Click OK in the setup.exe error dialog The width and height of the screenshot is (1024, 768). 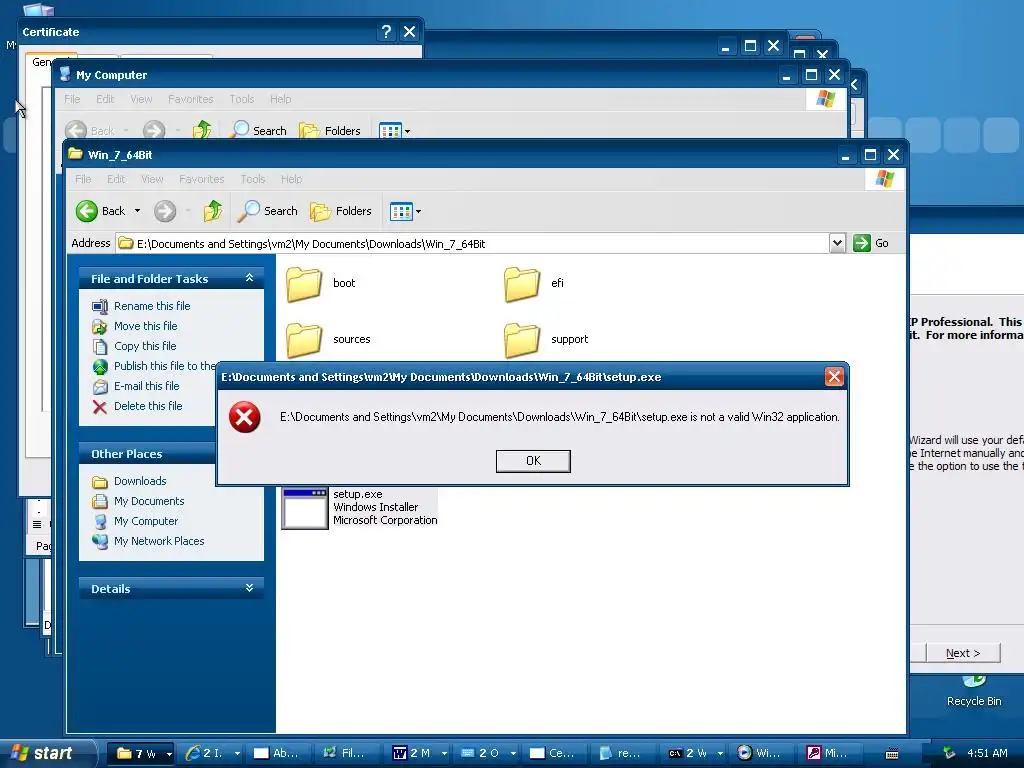[533, 461]
